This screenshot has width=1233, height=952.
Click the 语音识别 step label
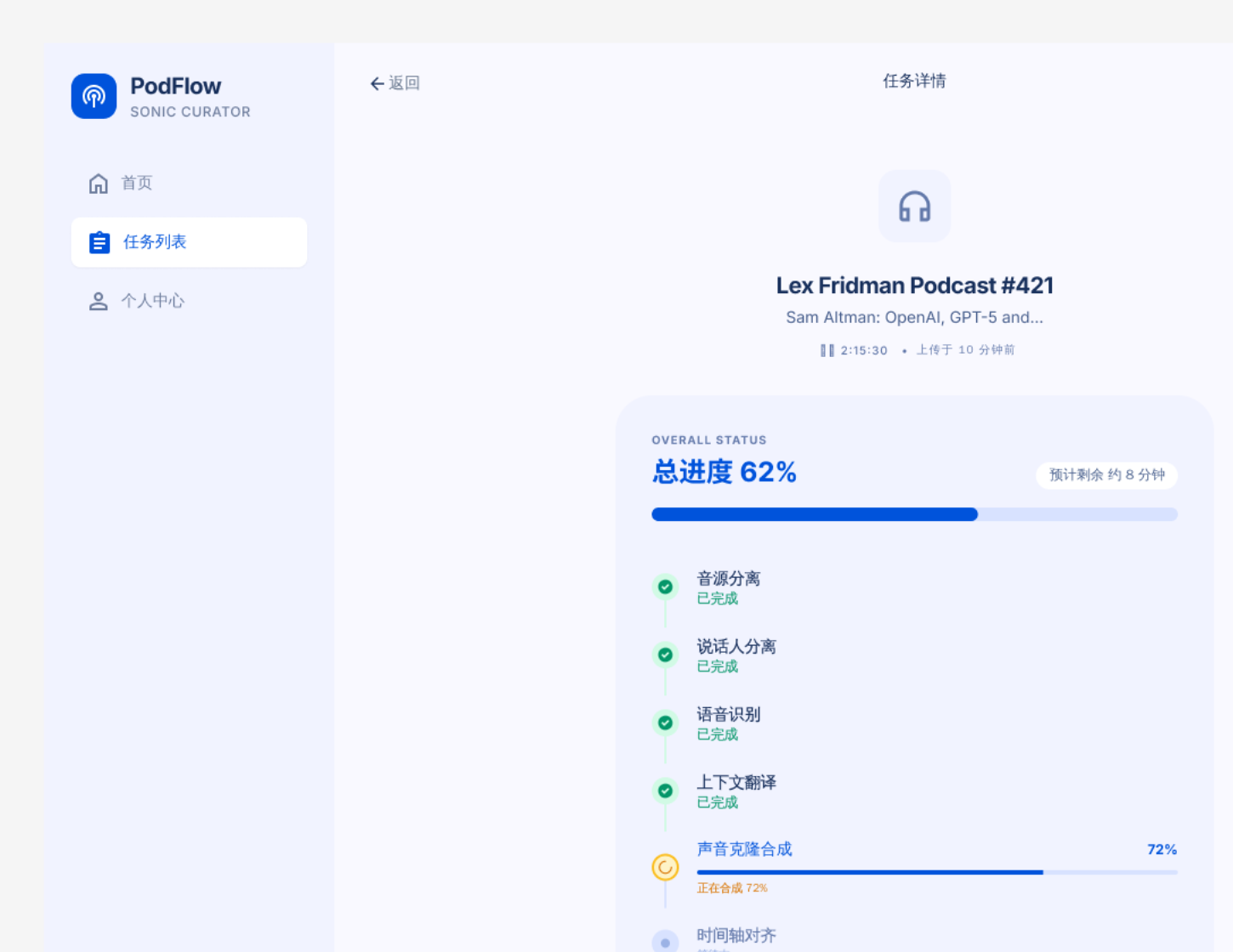(728, 715)
